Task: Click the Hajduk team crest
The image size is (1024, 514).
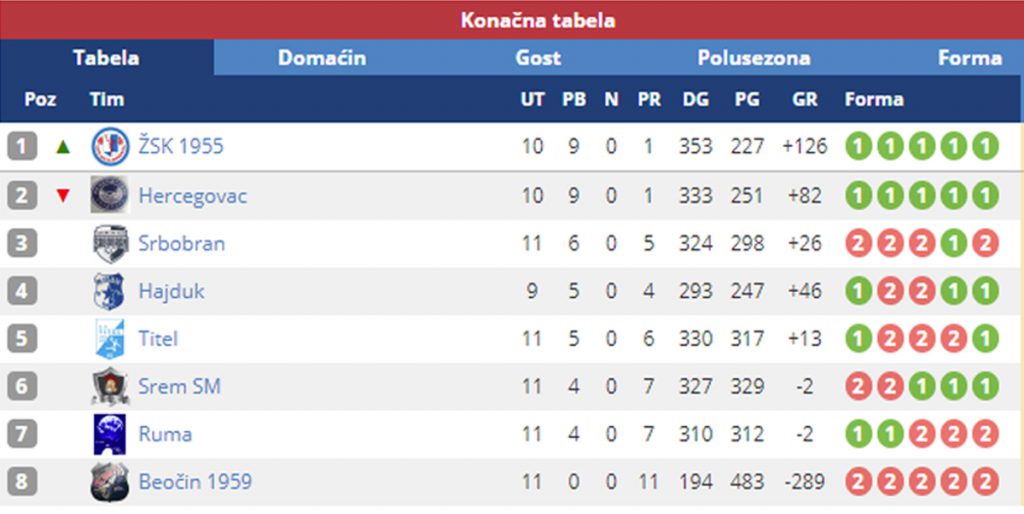Action: tap(109, 291)
